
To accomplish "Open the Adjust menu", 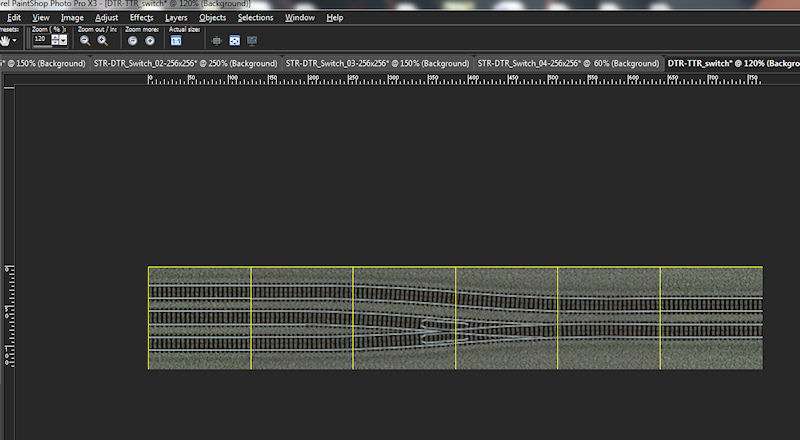I will coord(106,17).
